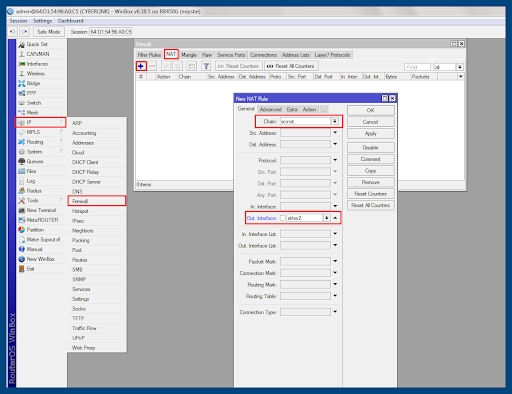Open Radius in the sidebar

tap(34, 191)
